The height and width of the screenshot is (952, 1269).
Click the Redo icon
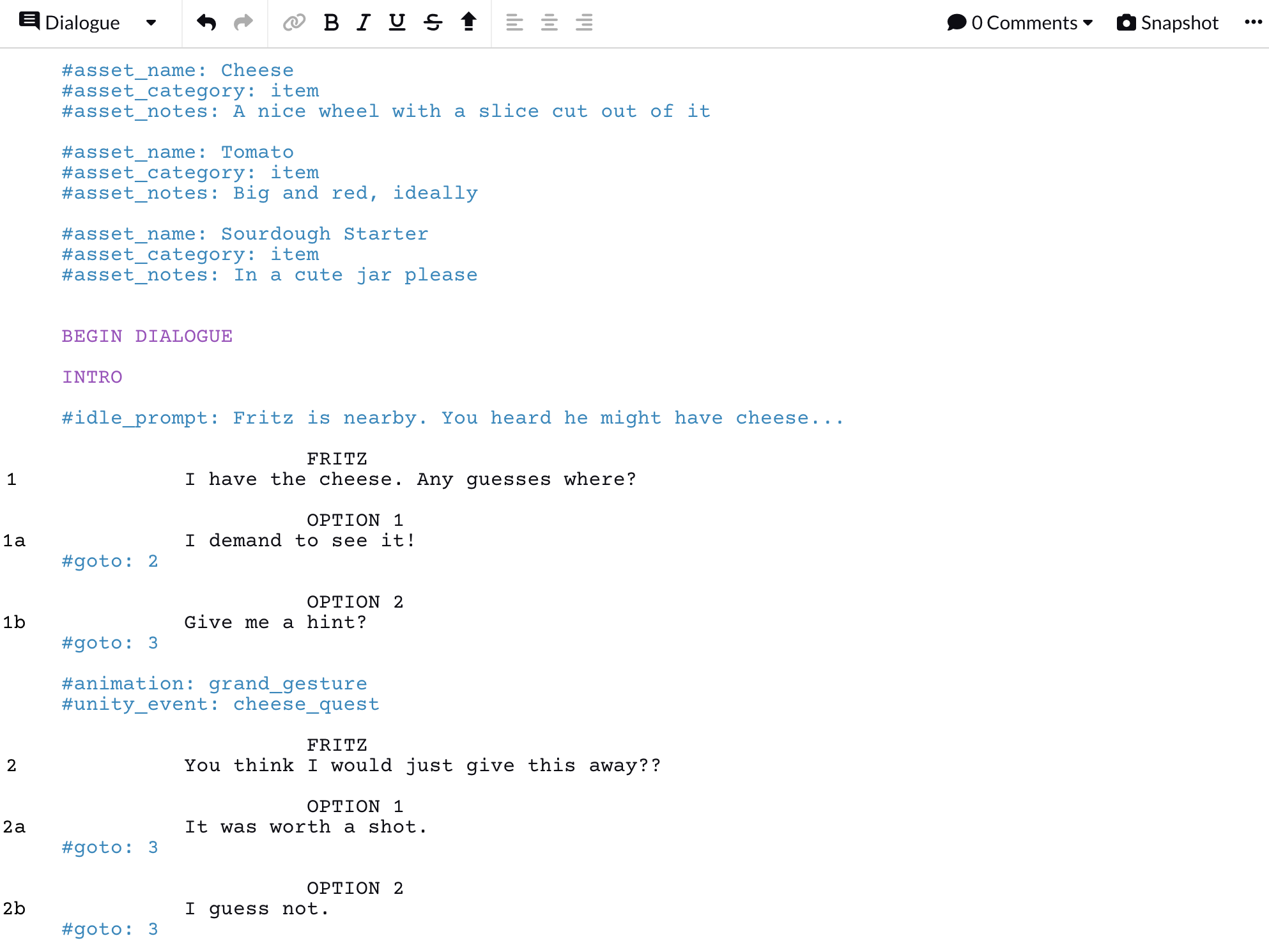(x=243, y=21)
